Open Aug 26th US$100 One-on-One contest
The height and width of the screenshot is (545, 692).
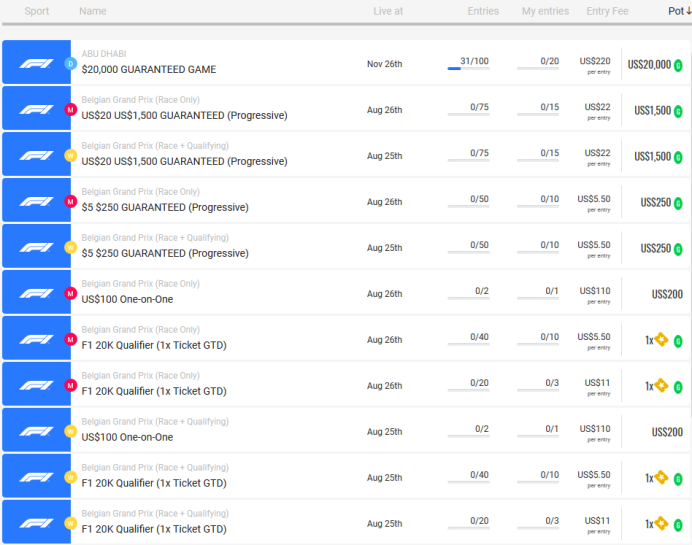pyautogui.click(x=127, y=299)
